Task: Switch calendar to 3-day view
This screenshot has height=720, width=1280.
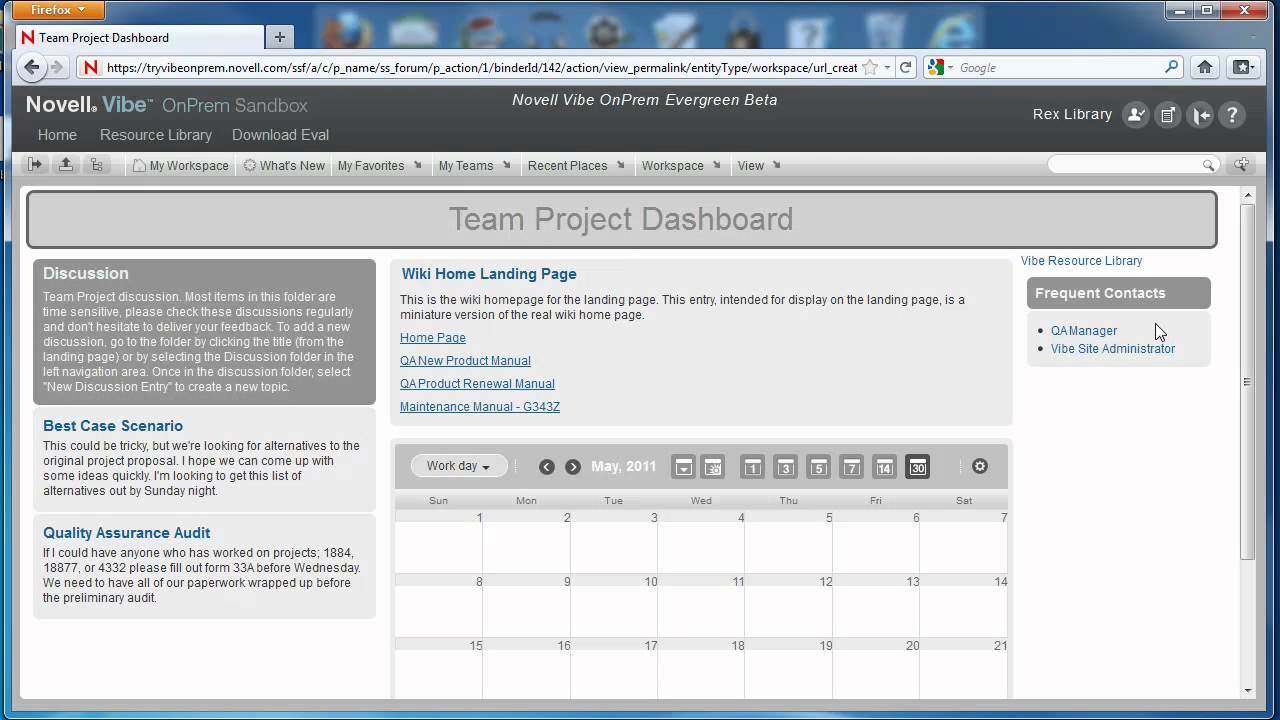Action: (786, 467)
